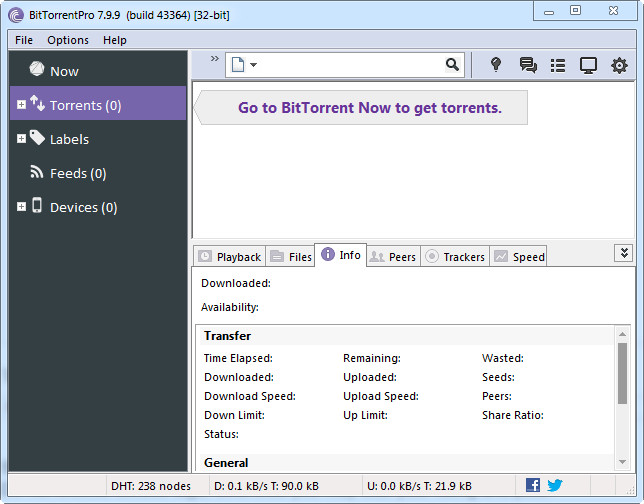Click the search magnifier icon

(x=452, y=65)
